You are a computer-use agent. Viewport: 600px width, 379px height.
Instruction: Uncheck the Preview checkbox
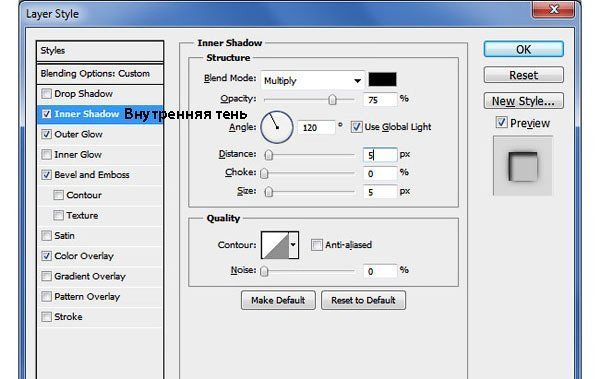501,123
